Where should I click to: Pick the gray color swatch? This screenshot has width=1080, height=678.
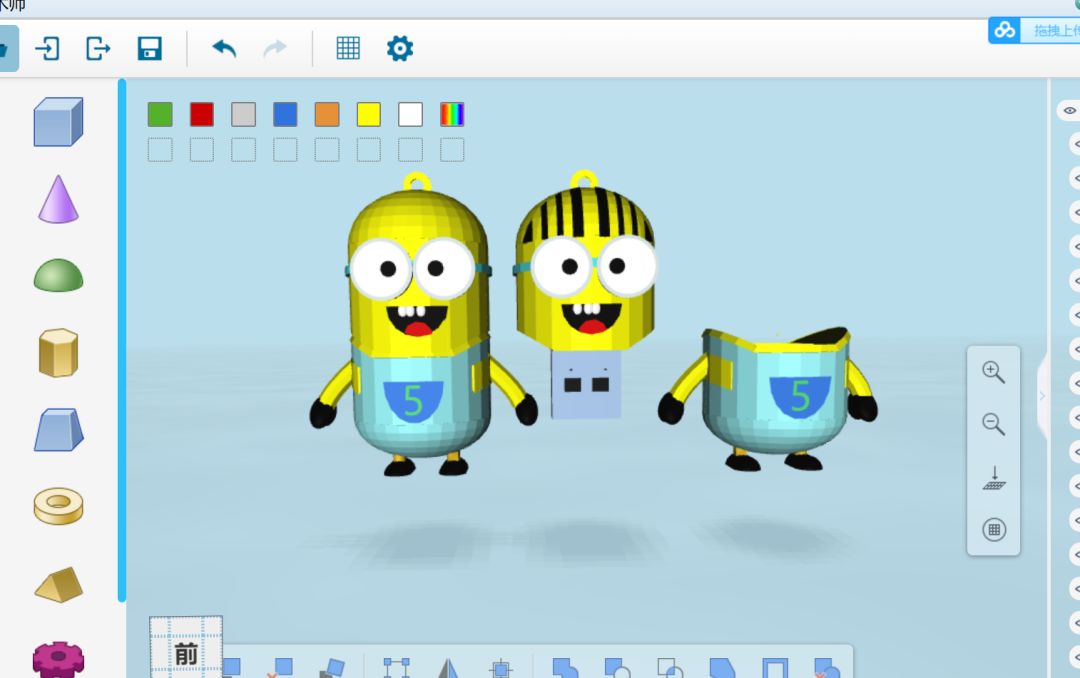point(243,114)
